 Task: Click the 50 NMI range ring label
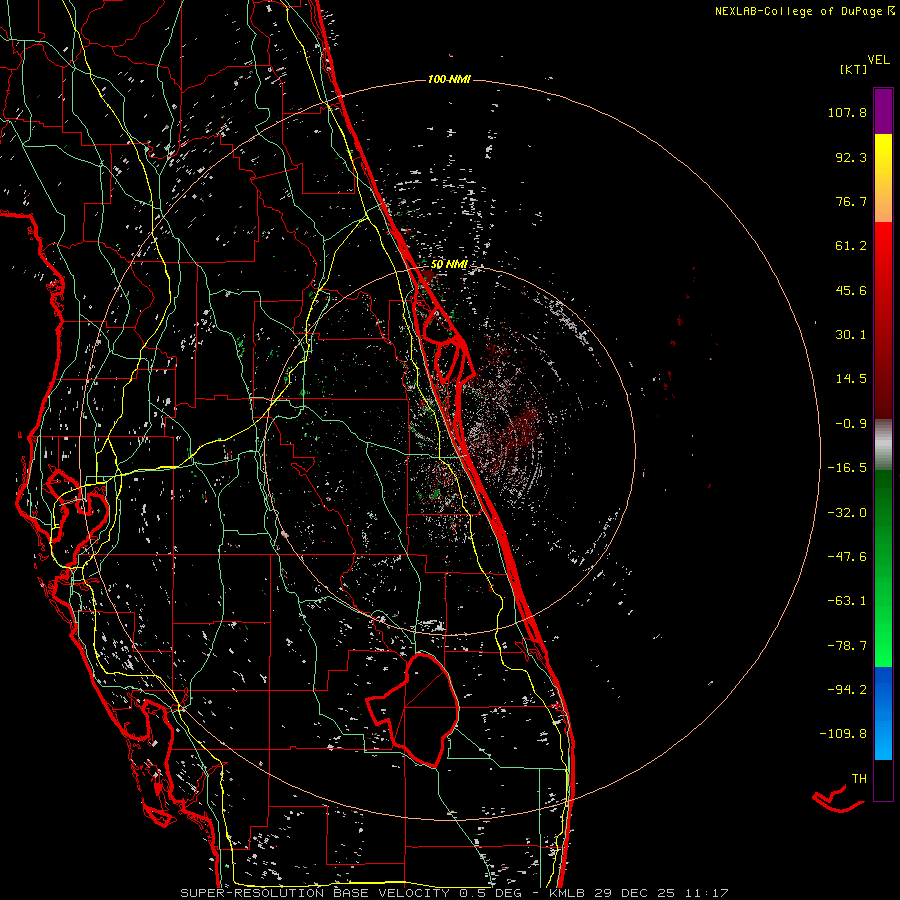coord(449,264)
